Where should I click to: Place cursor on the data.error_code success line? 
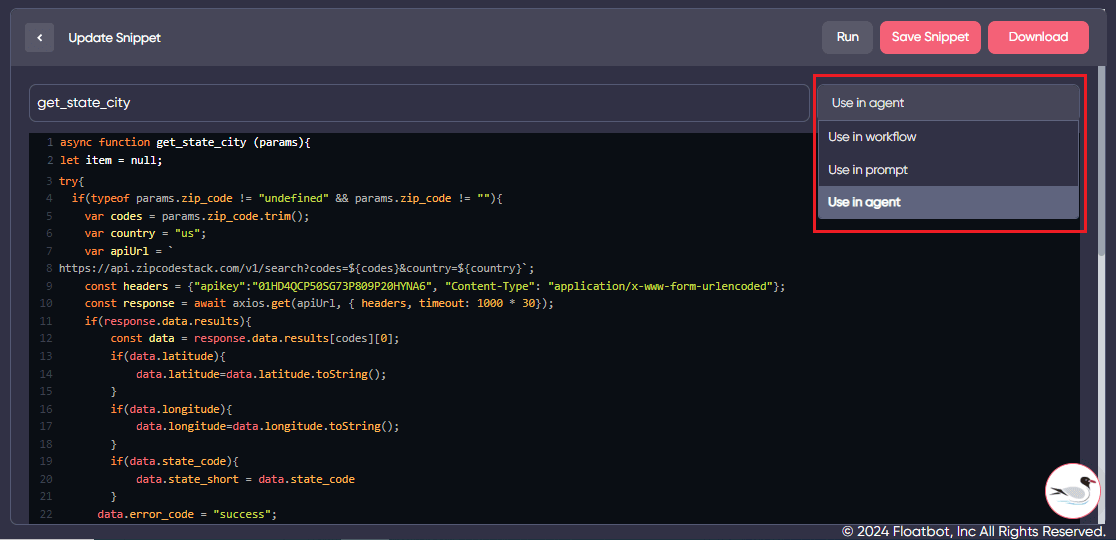(186, 514)
